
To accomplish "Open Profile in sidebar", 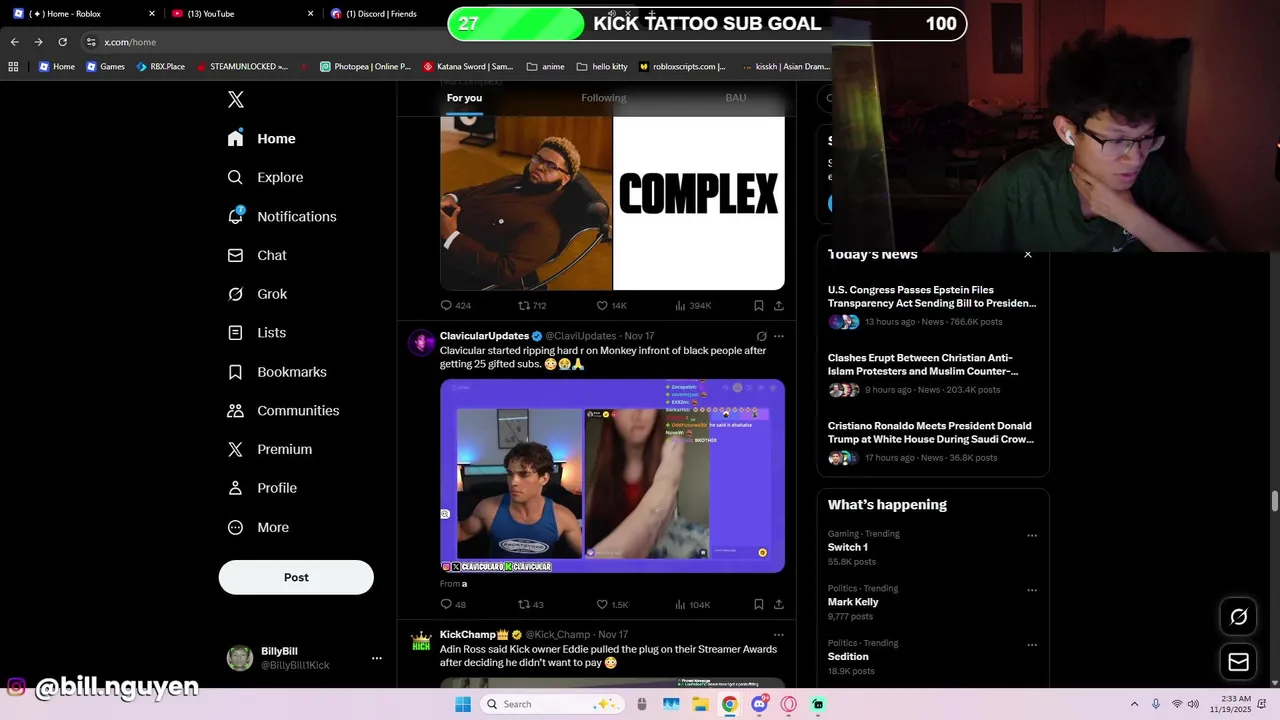I will pos(262,488).
